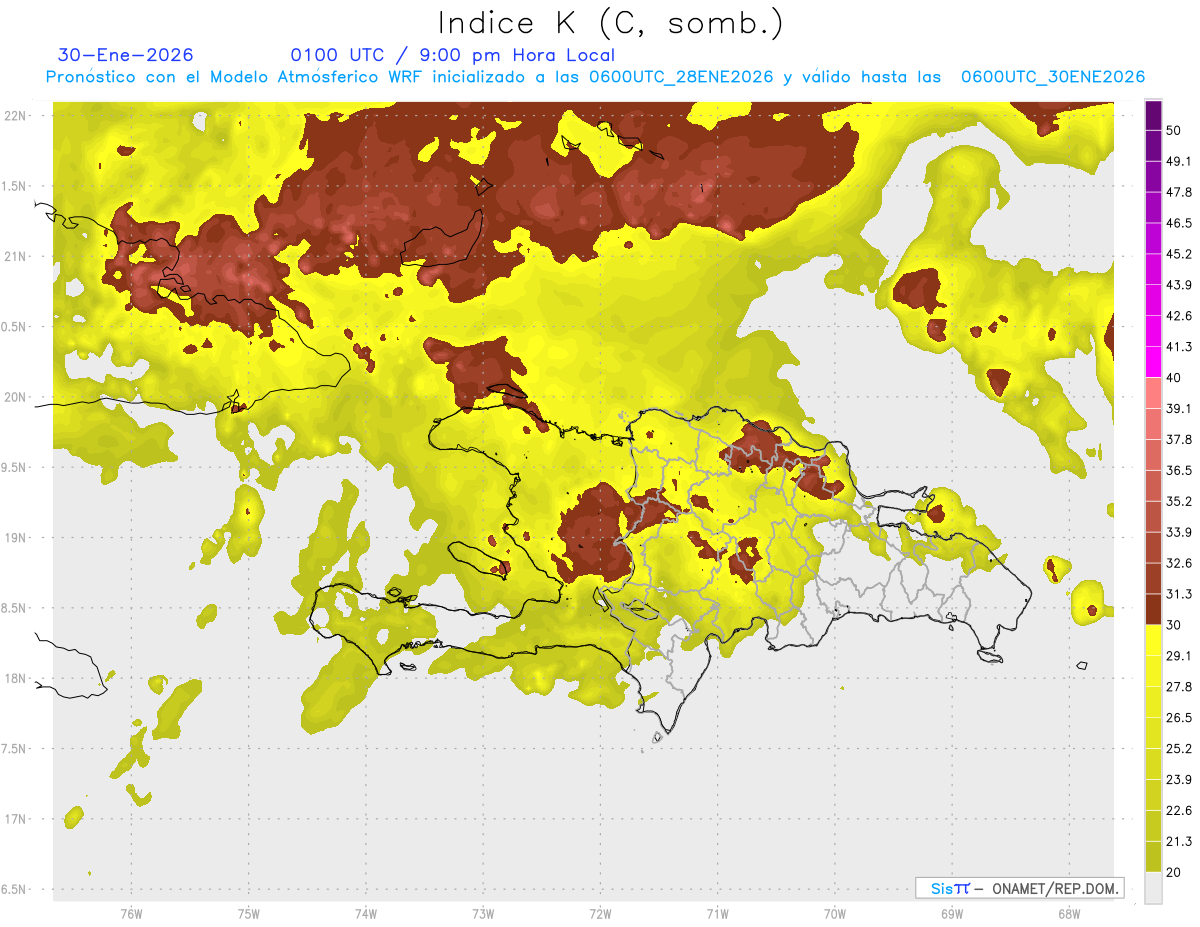The width and height of the screenshot is (1200, 927).
Task: Select the date label "30-Ene-2026"
Action: coord(125,55)
